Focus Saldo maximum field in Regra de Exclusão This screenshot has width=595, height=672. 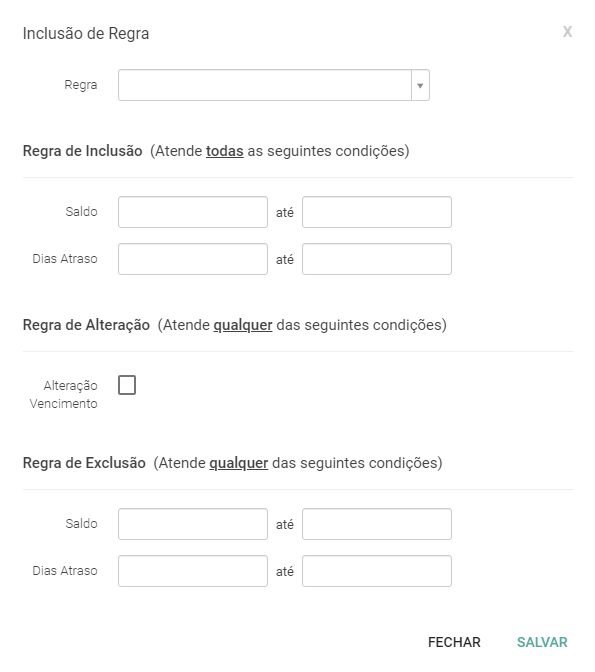(x=377, y=524)
